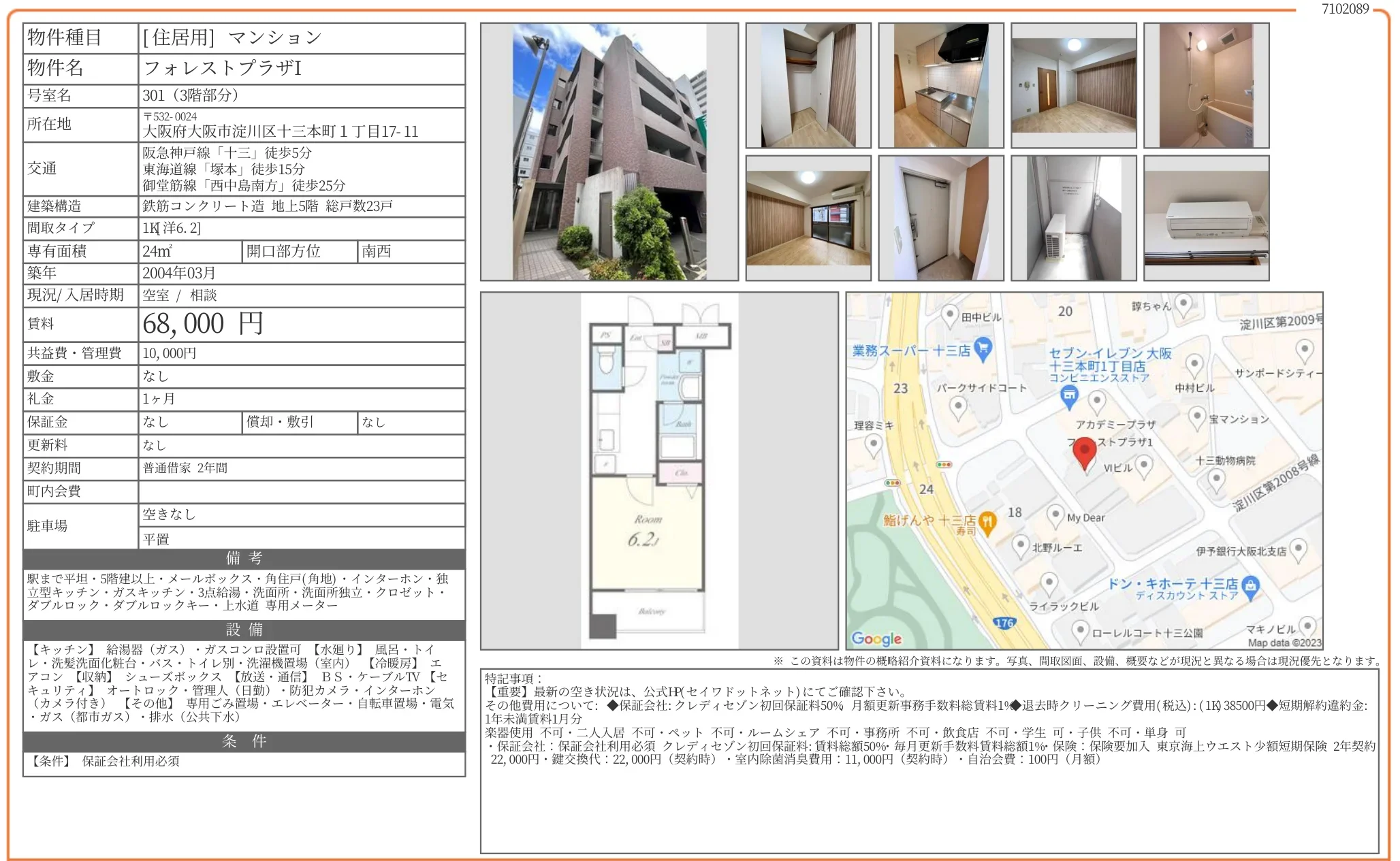Screen dimensions: 1400x861
Task: Click the 伊予銀行大阪北支店 map pin
Action: click(1298, 549)
